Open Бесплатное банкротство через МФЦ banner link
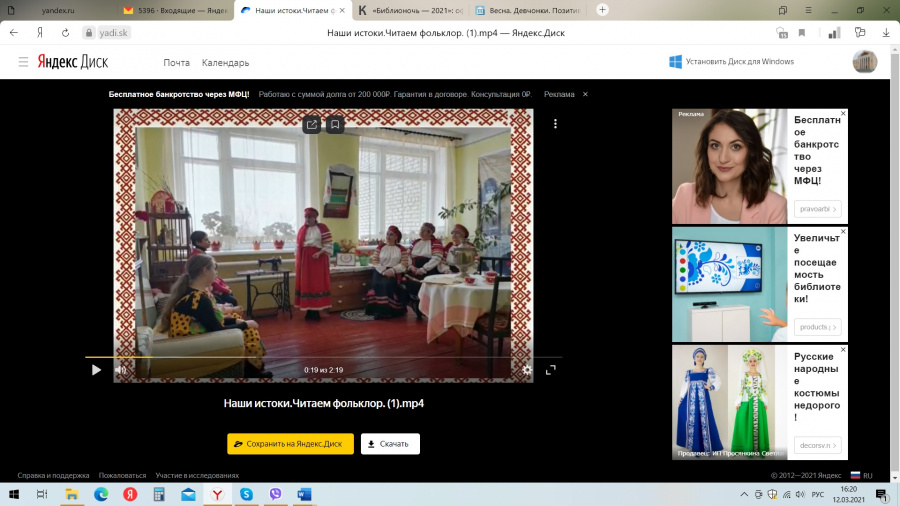The image size is (900, 506). (179, 94)
